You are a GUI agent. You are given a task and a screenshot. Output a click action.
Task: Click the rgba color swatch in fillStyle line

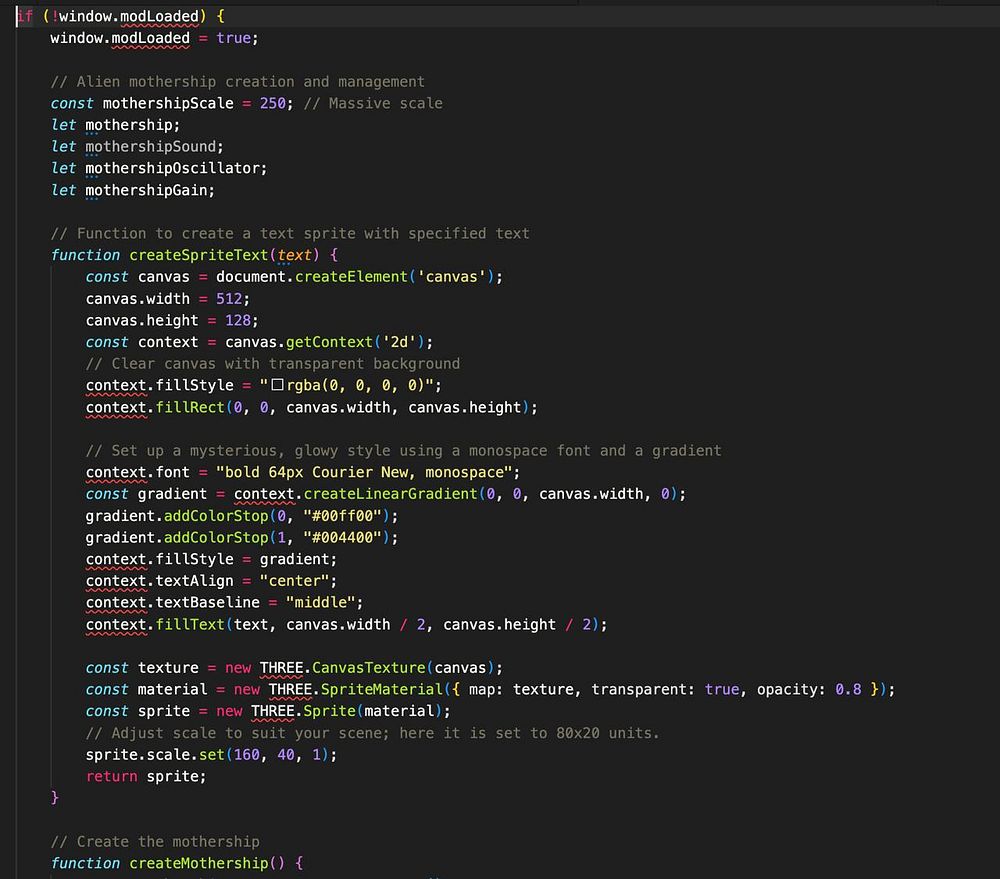pos(277,385)
